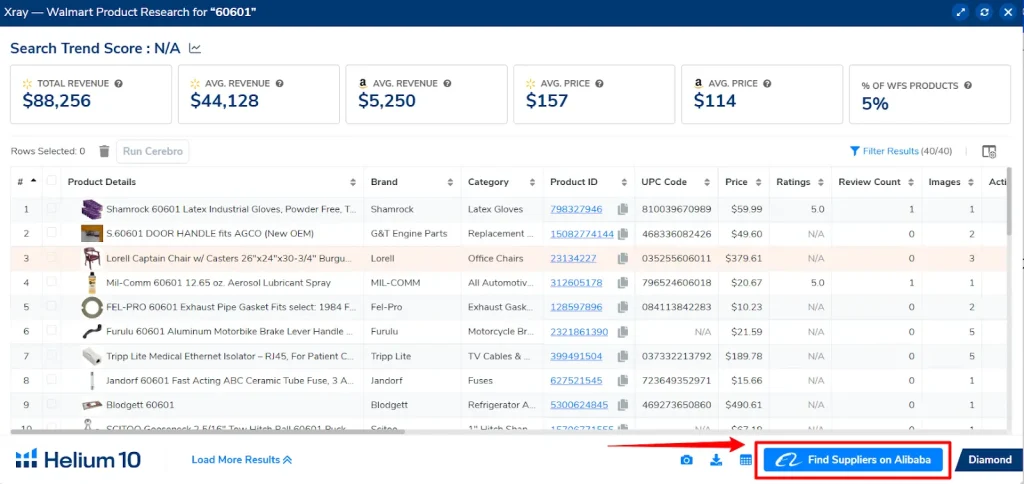The height and width of the screenshot is (484, 1024).
Task: Copy Product ID 23134227
Action: pos(623,258)
